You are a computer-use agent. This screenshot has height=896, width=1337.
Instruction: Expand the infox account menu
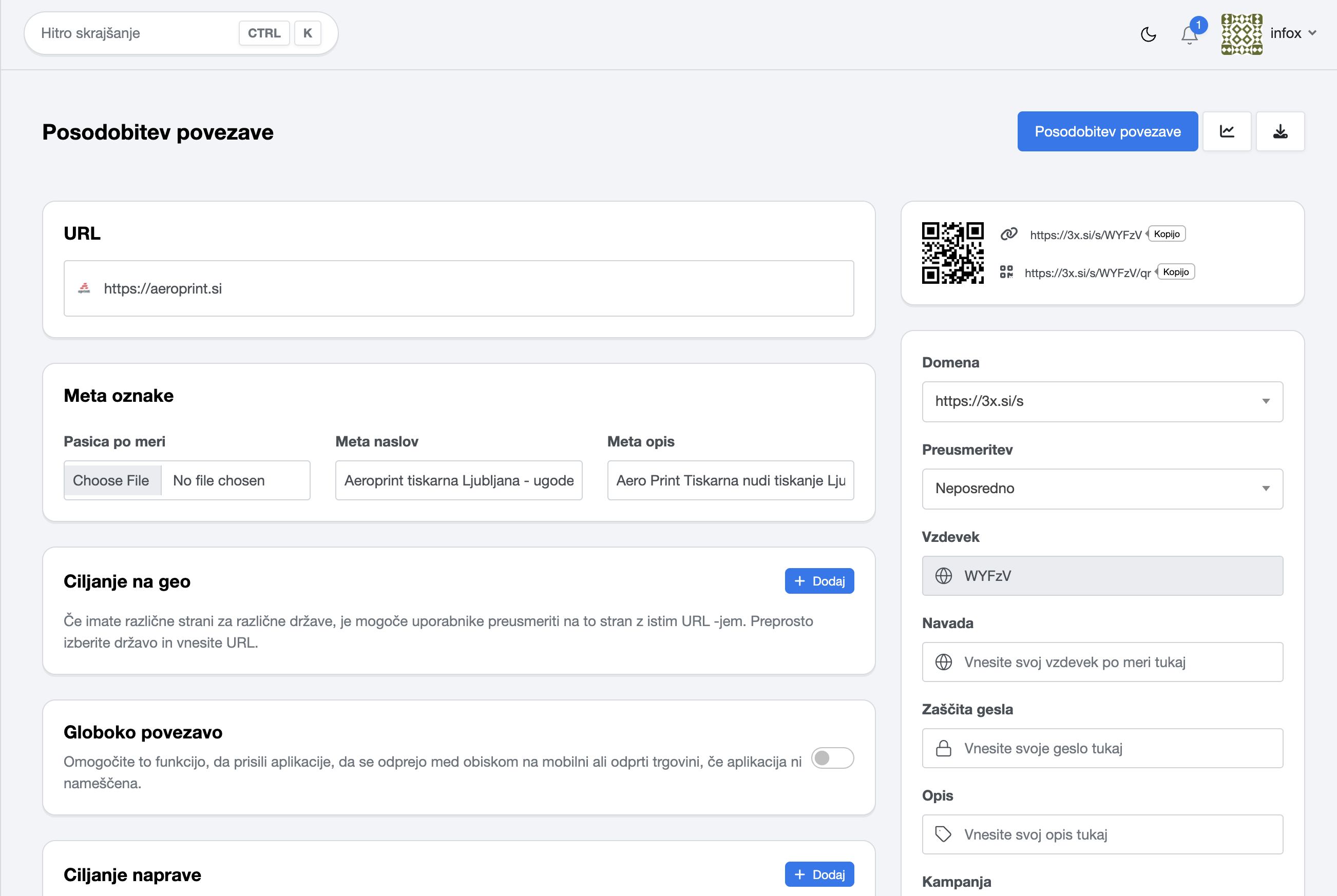coord(1293,33)
